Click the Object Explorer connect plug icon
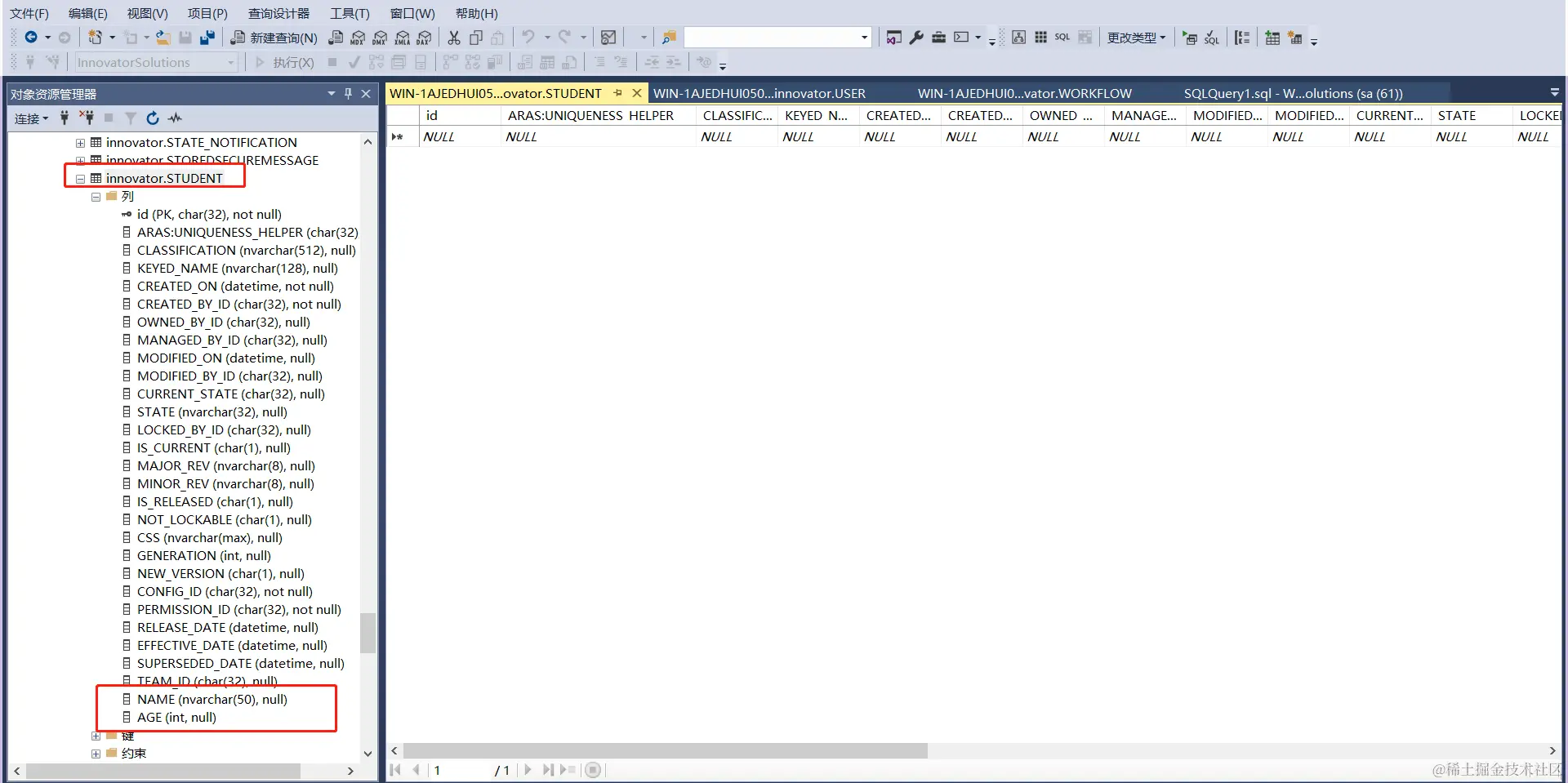Viewport: 1568px width, 783px height. coord(65,118)
